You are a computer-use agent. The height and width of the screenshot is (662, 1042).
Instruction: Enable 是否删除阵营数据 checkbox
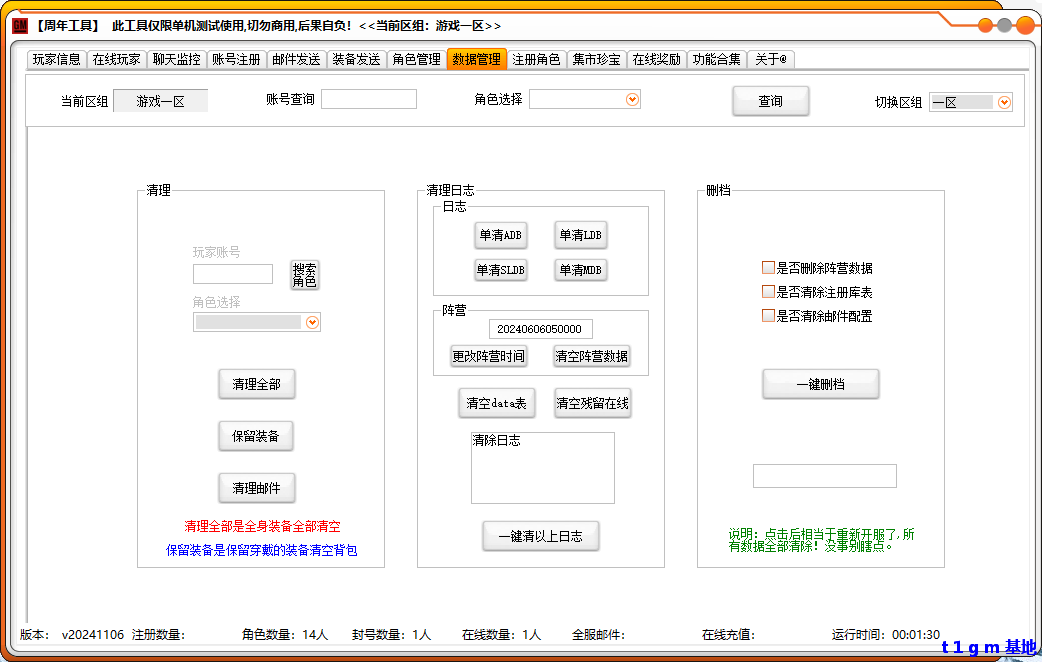[x=768, y=268]
